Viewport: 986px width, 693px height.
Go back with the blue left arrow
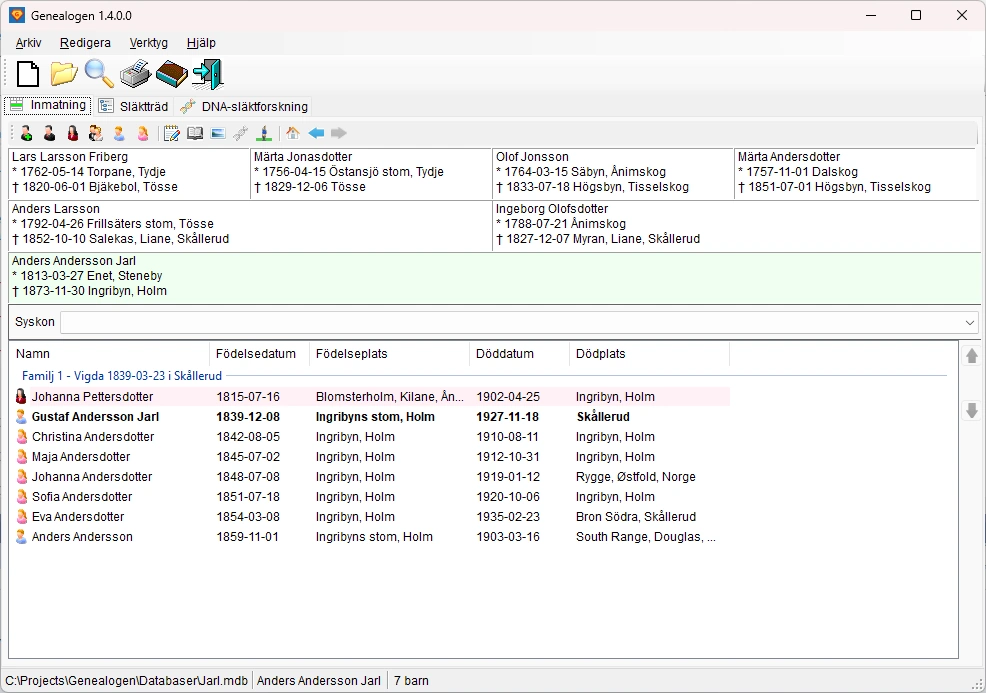316,133
